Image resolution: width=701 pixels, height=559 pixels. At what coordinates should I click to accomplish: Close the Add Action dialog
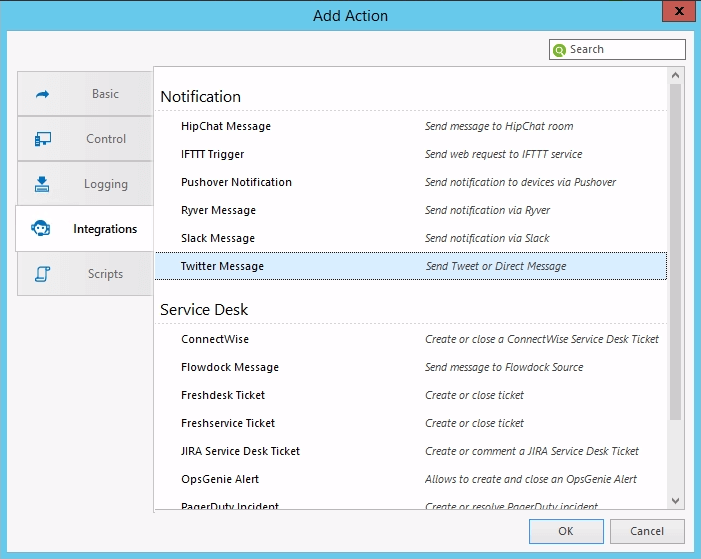pyautogui.click(x=679, y=11)
